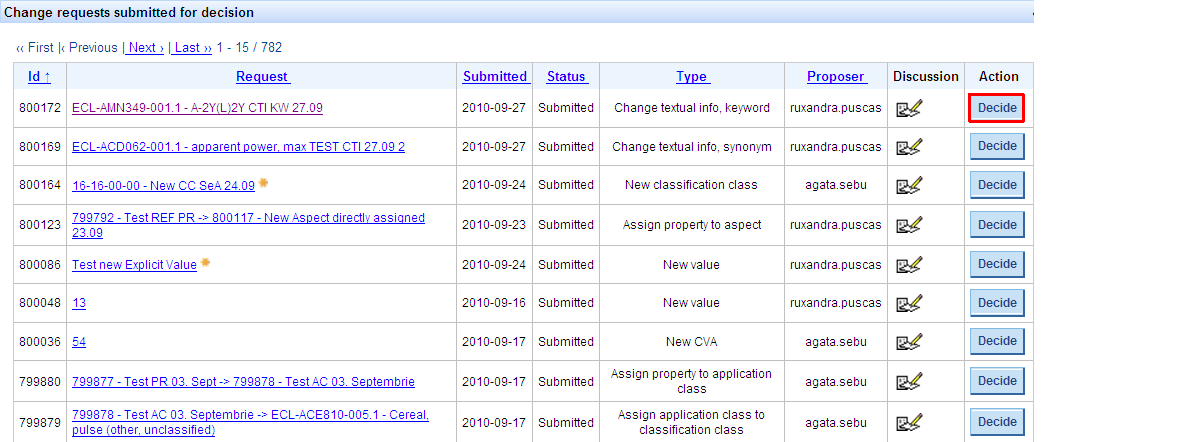Sort table by Id column
Image resolution: width=1187 pixels, height=442 pixels.
[39, 77]
